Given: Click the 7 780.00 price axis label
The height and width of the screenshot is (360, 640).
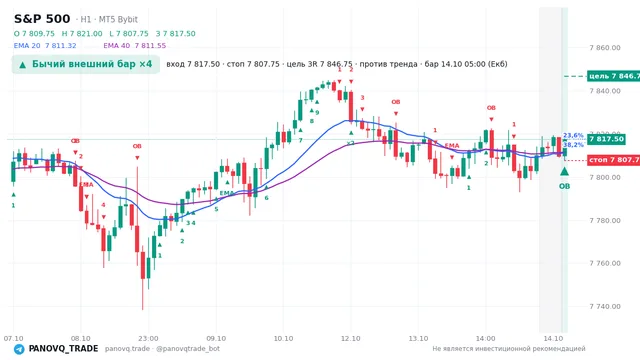Looking at the screenshot, I should click(x=605, y=221).
